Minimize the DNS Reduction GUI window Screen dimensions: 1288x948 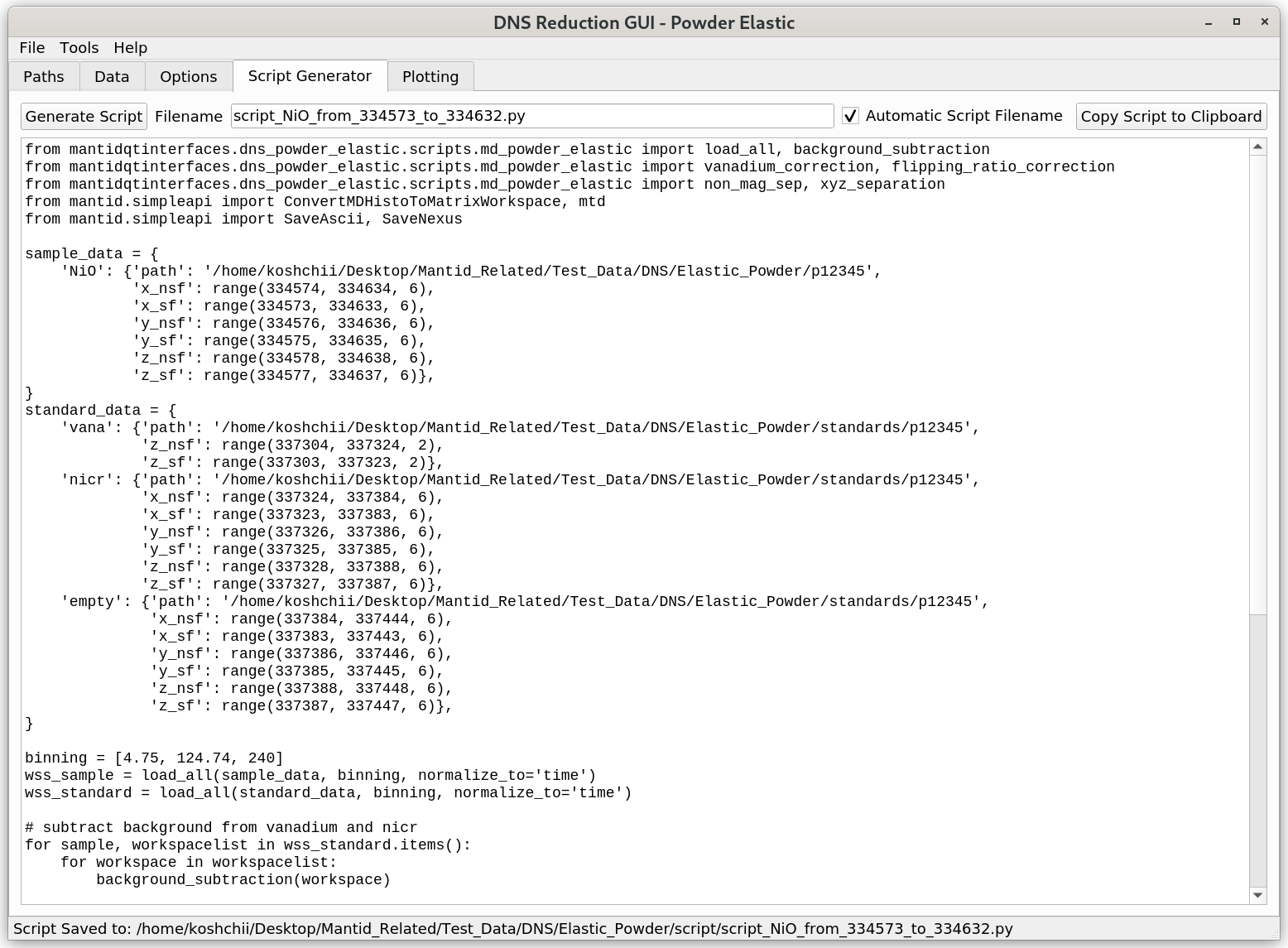1209,22
